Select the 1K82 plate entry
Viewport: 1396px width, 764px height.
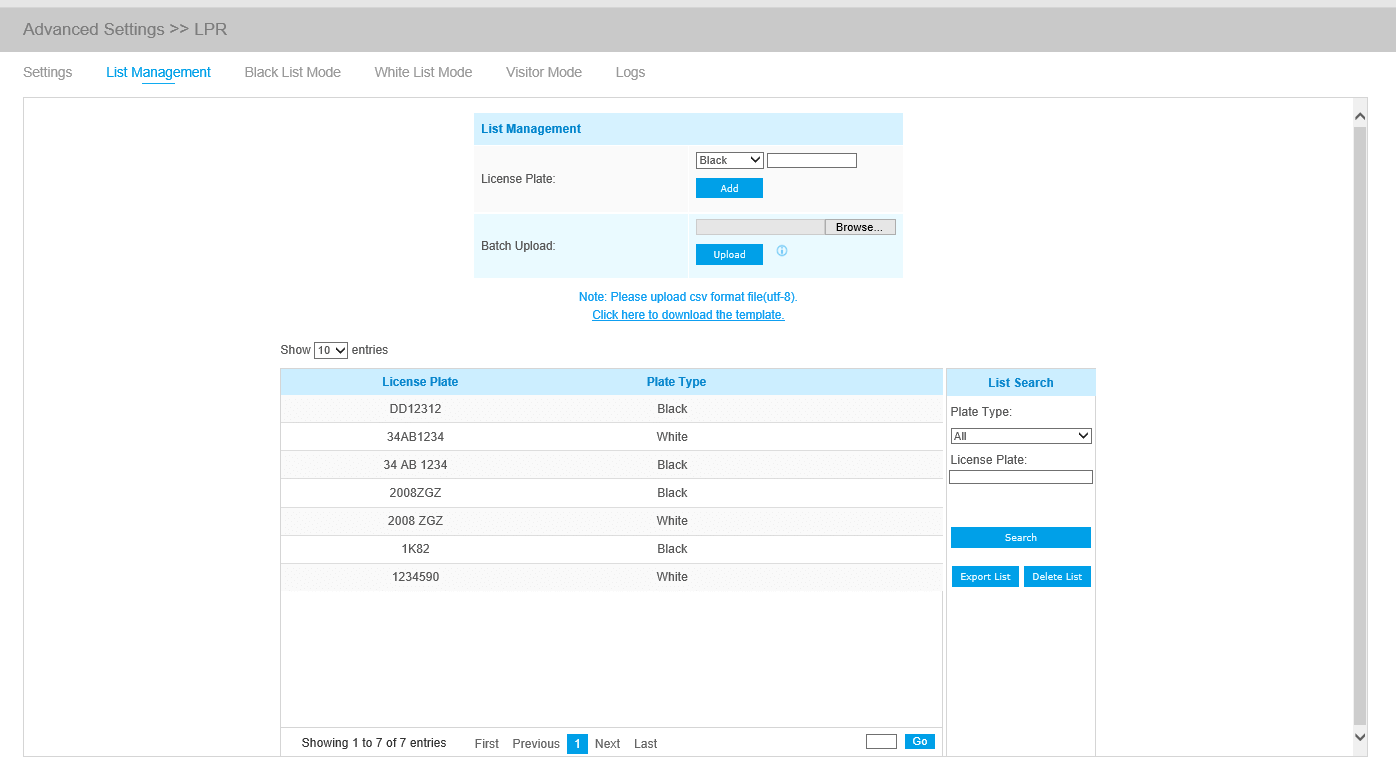pyautogui.click(x=611, y=549)
